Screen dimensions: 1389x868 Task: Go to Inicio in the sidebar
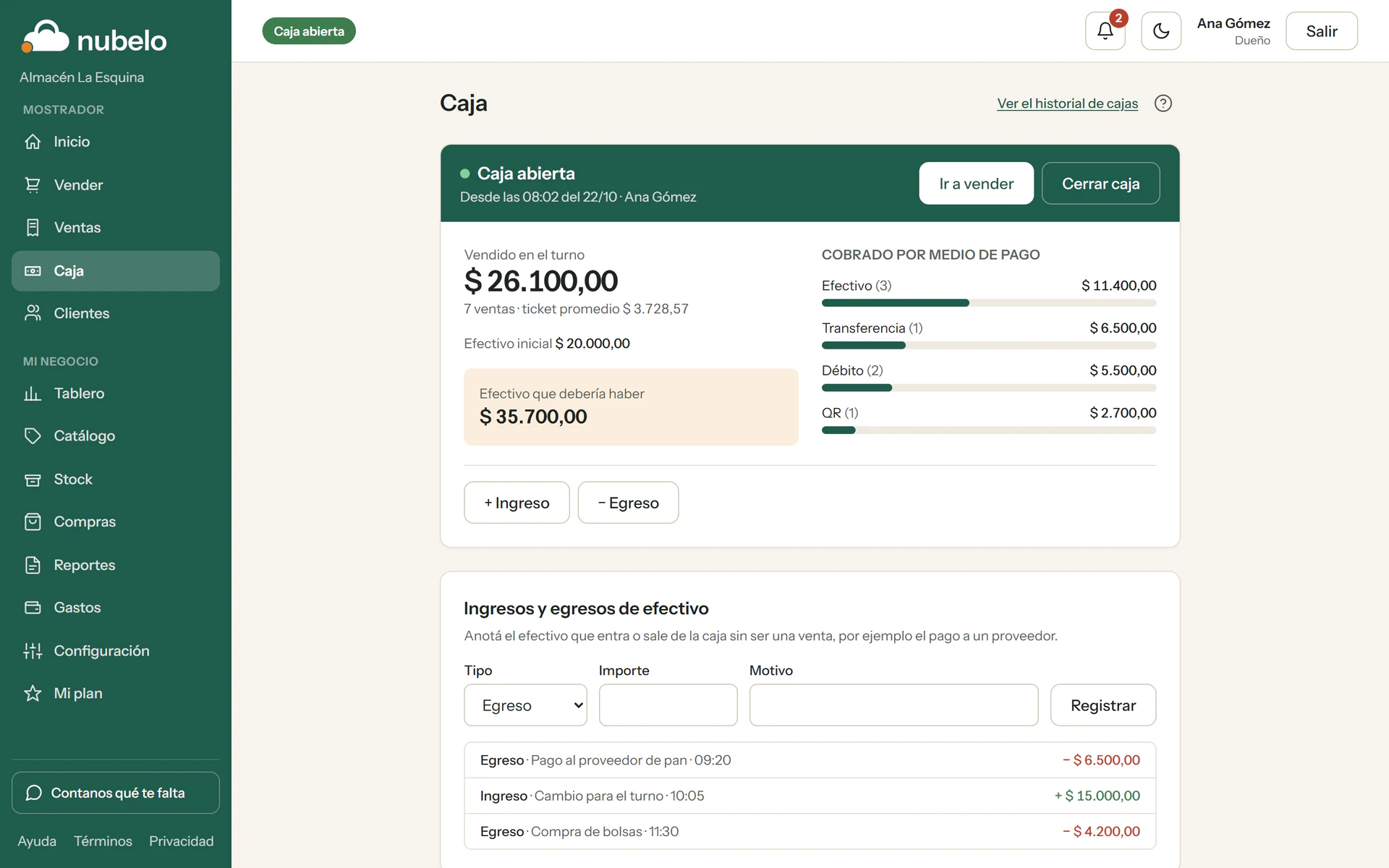coord(116,142)
